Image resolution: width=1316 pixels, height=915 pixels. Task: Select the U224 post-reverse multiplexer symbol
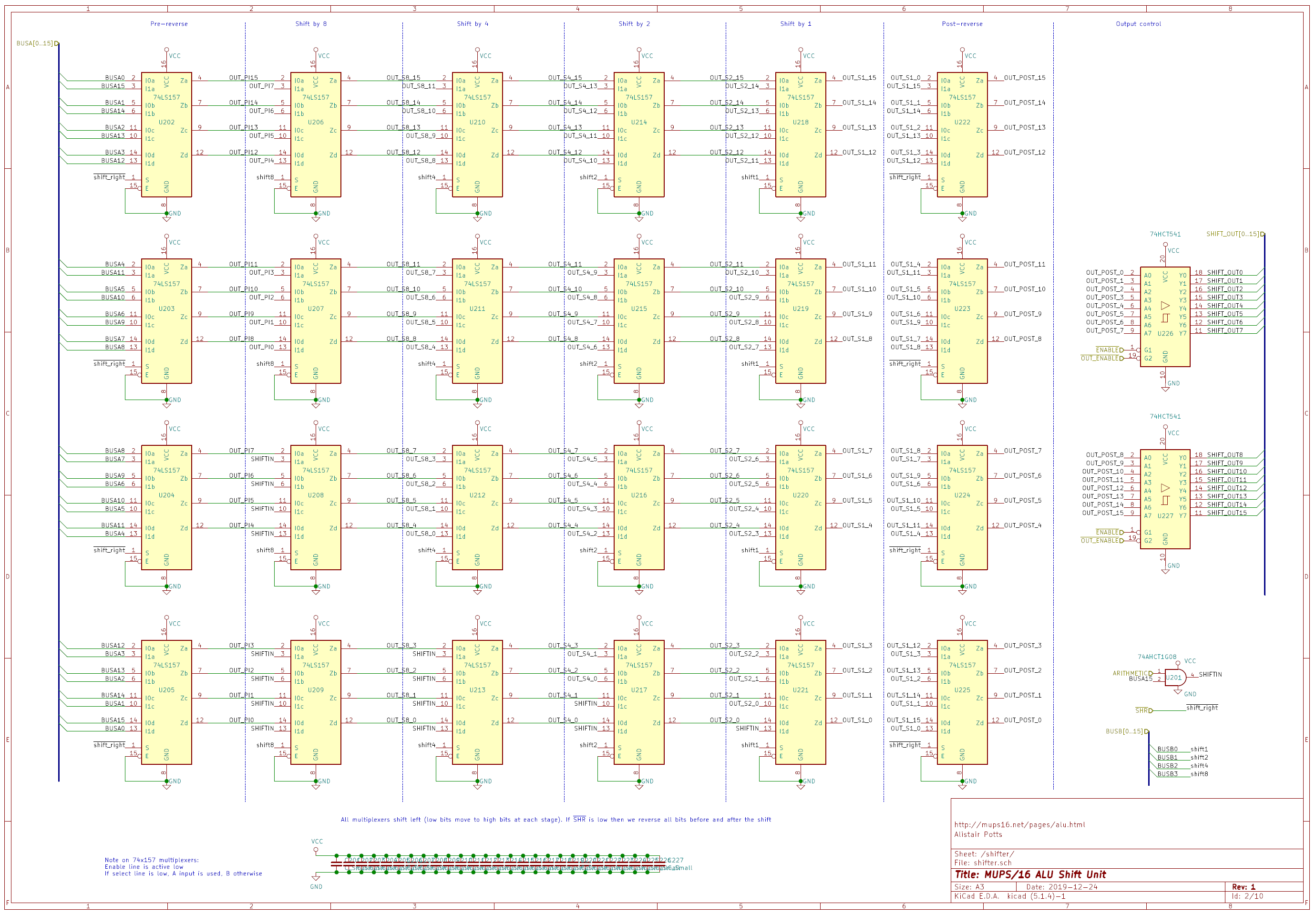pyautogui.click(x=962, y=507)
